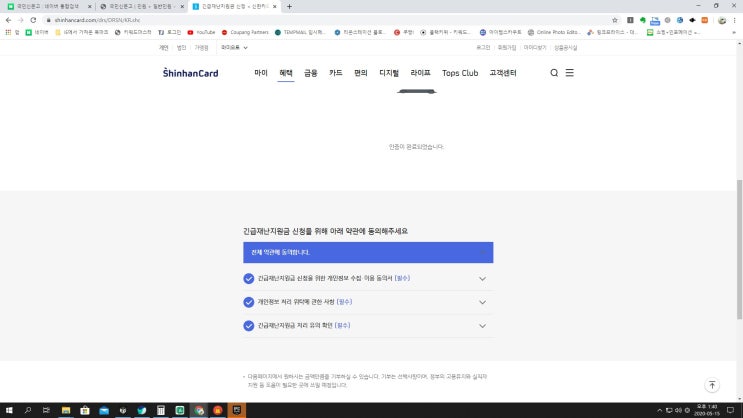Image resolution: width=743 pixels, height=418 pixels.
Task: Click the browser back arrow
Action: coord(8,20)
